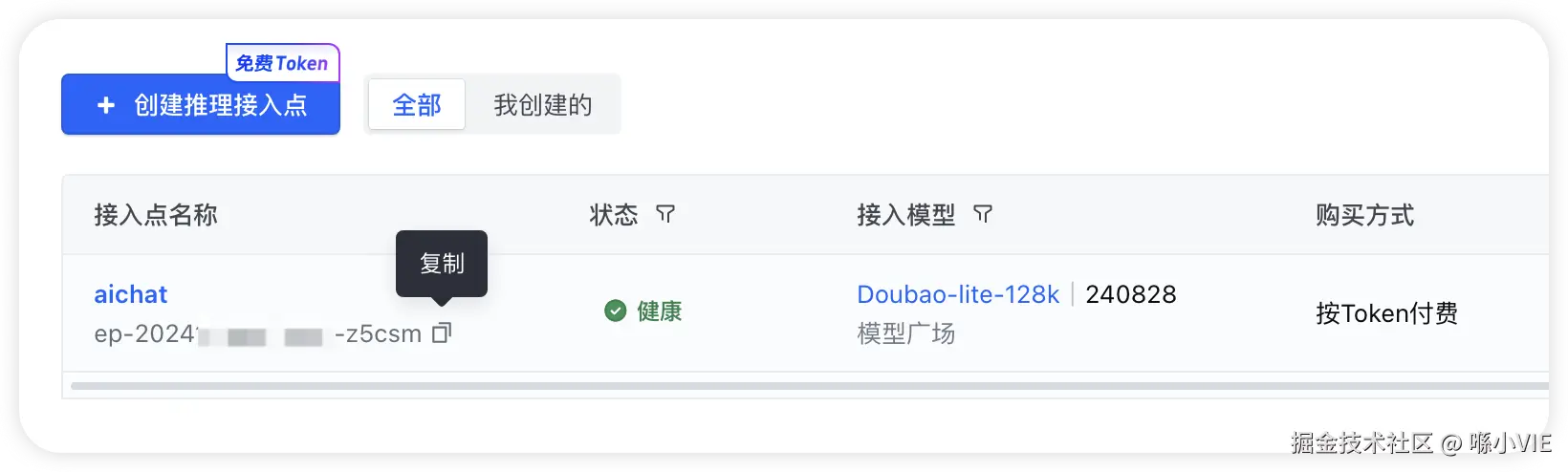The height and width of the screenshot is (472, 1568).
Task: Switch to the 全部 tab
Action: [x=417, y=105]
